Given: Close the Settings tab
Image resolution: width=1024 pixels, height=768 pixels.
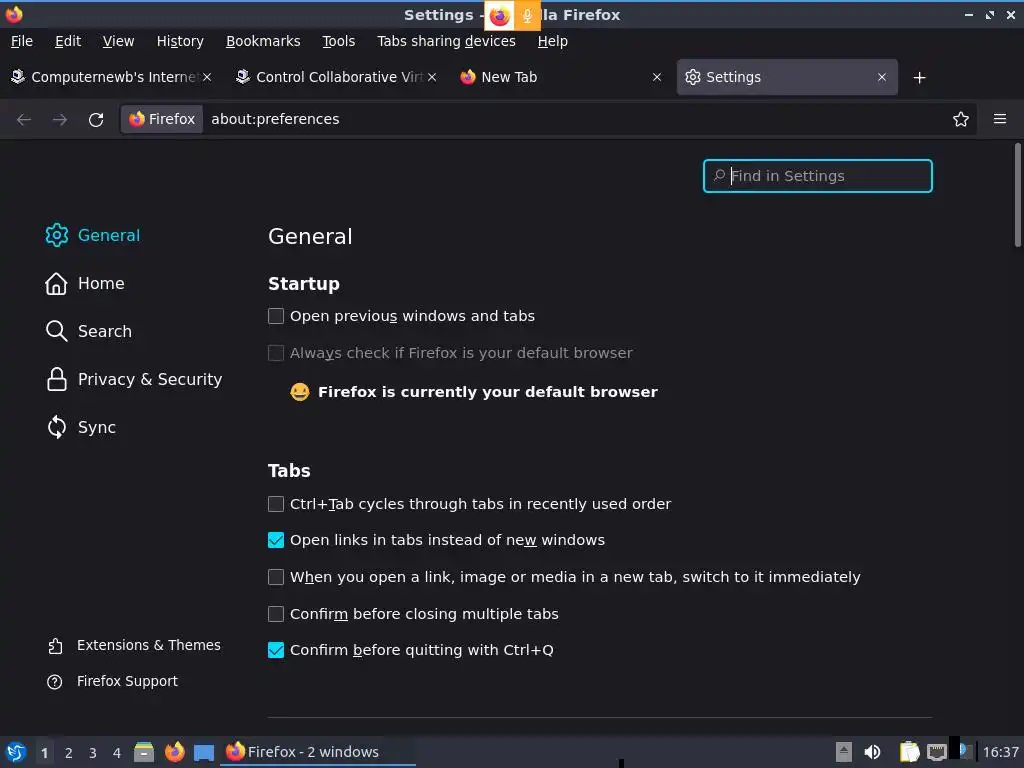Looking at the screenshot, I should 882,77.
